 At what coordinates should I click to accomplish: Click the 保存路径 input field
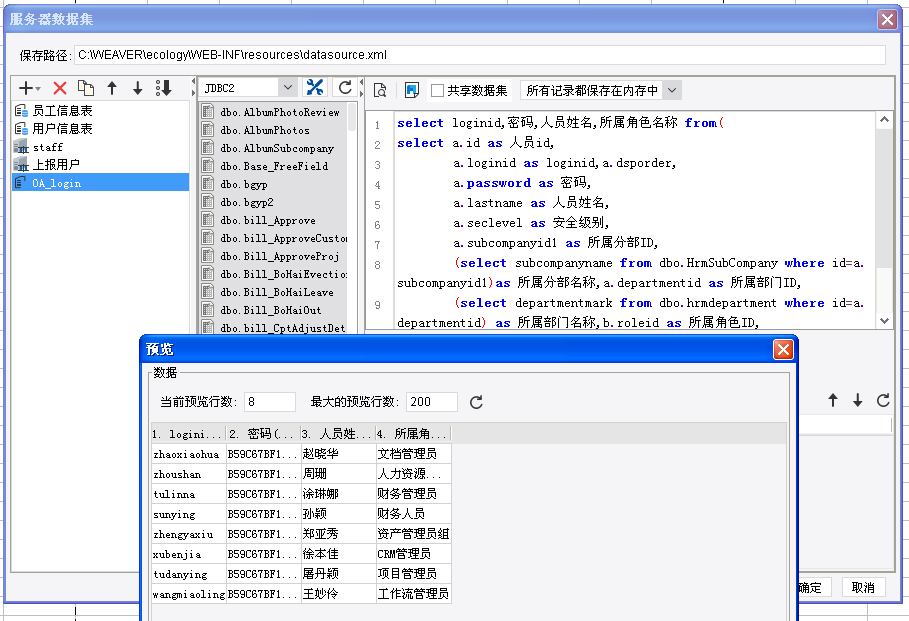point(479,55)
